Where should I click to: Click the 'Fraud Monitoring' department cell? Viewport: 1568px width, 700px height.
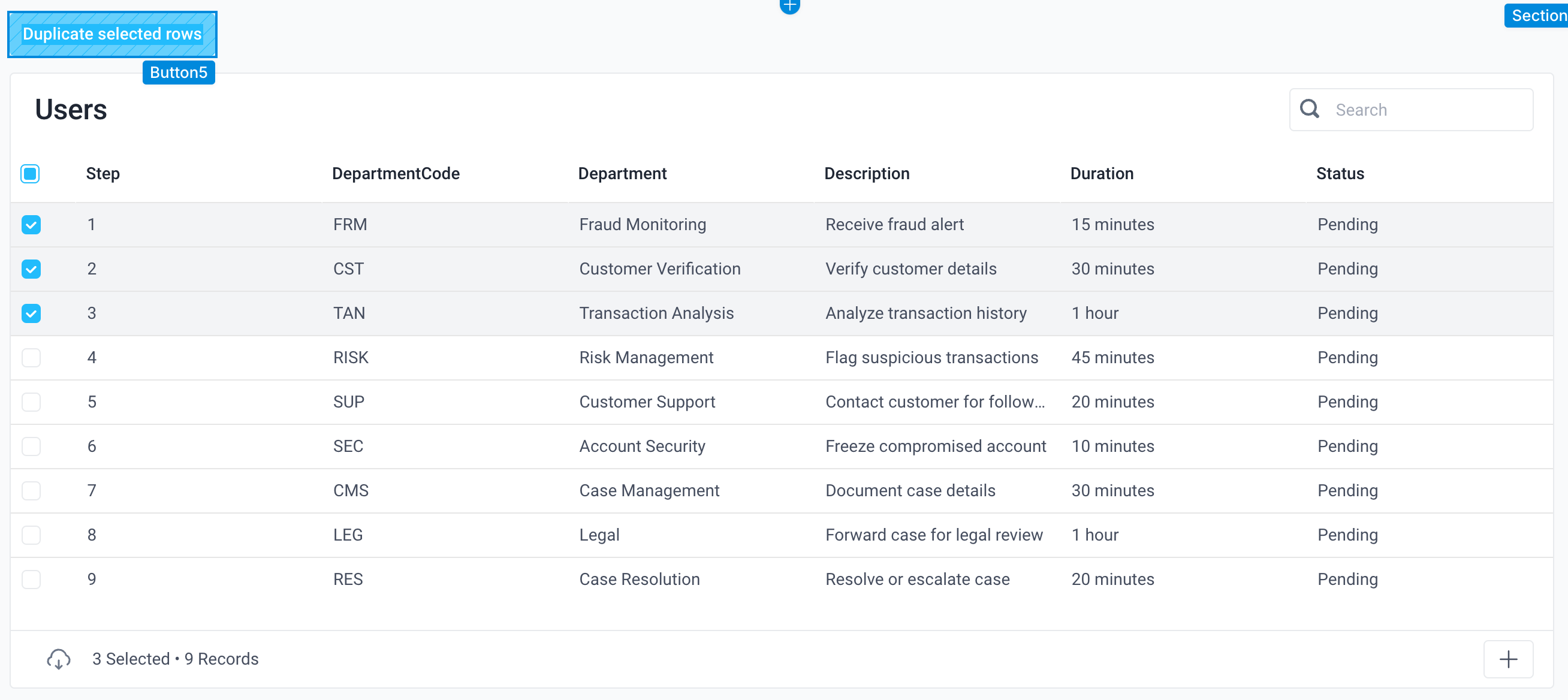click(642, 225)
